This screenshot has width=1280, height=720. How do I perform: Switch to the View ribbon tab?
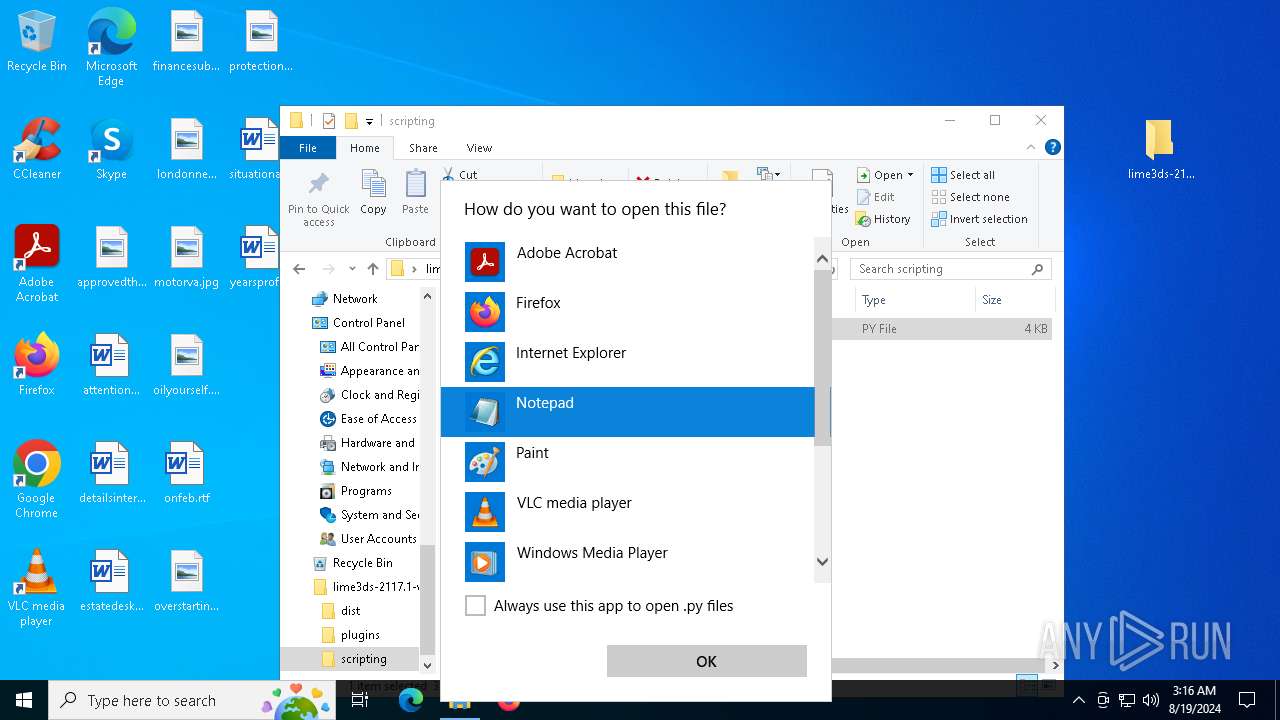click(x=479, y=148)
